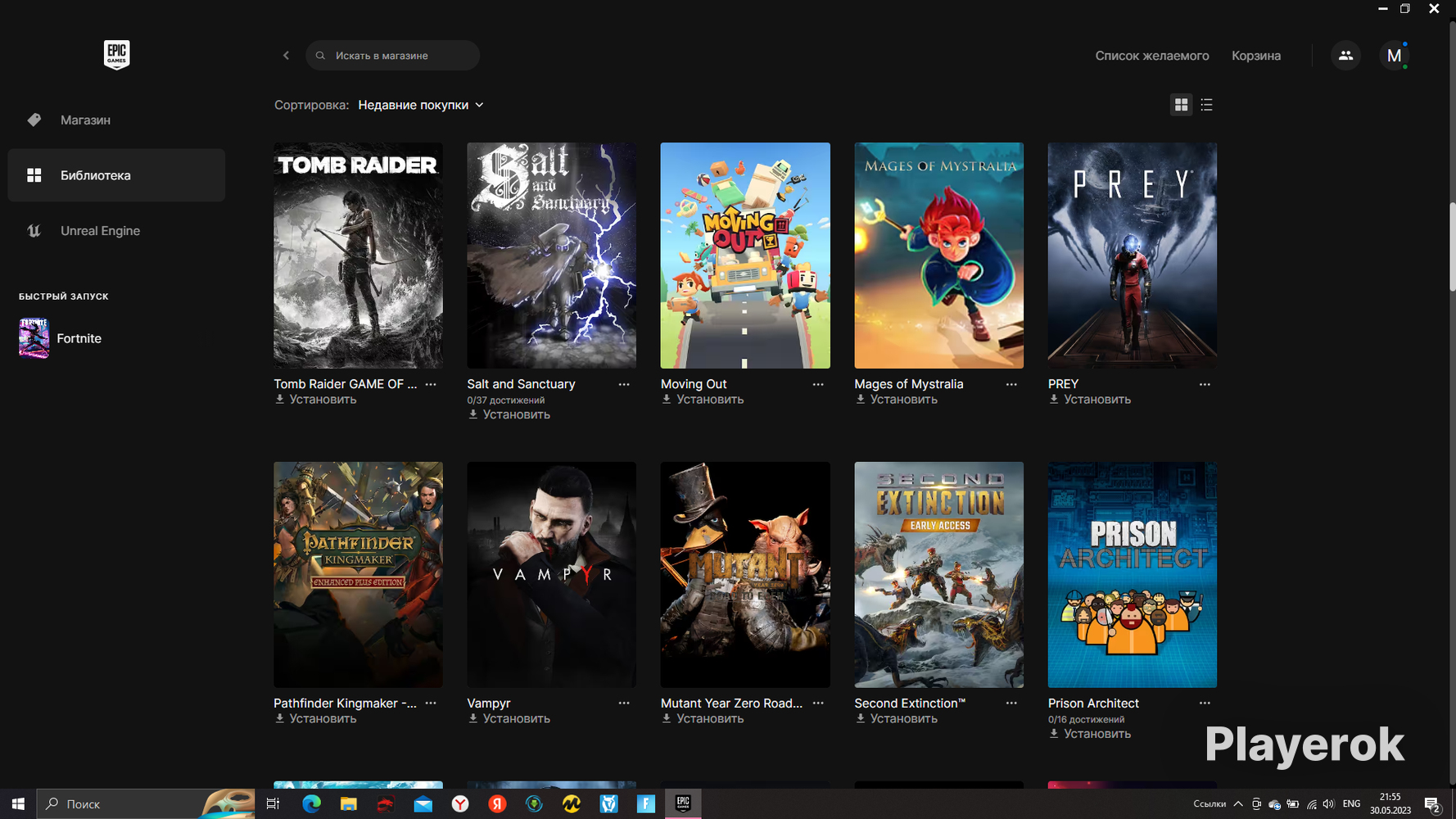Open the Mail app on taskbar

(423, 803)
